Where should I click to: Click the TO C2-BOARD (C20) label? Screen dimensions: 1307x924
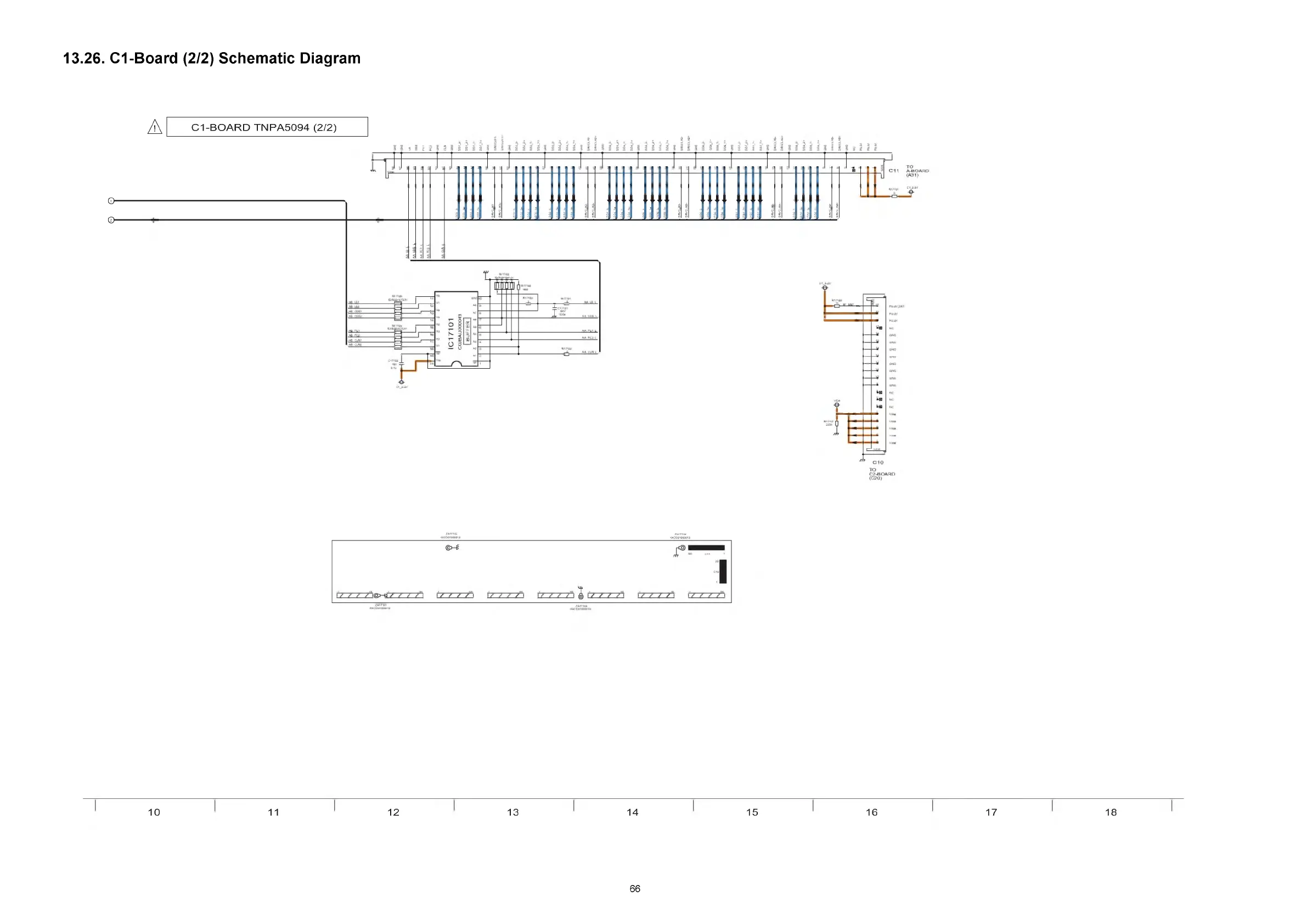[x=881, y=474]
